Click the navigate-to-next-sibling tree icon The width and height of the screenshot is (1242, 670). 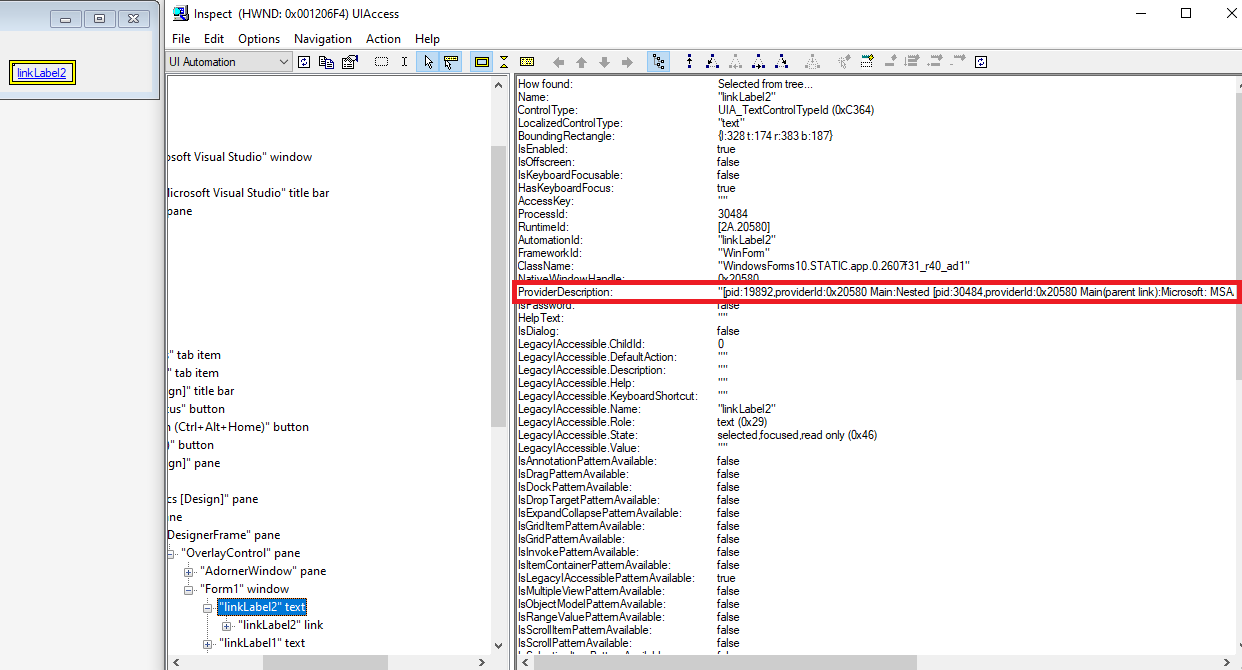(758, 62)
